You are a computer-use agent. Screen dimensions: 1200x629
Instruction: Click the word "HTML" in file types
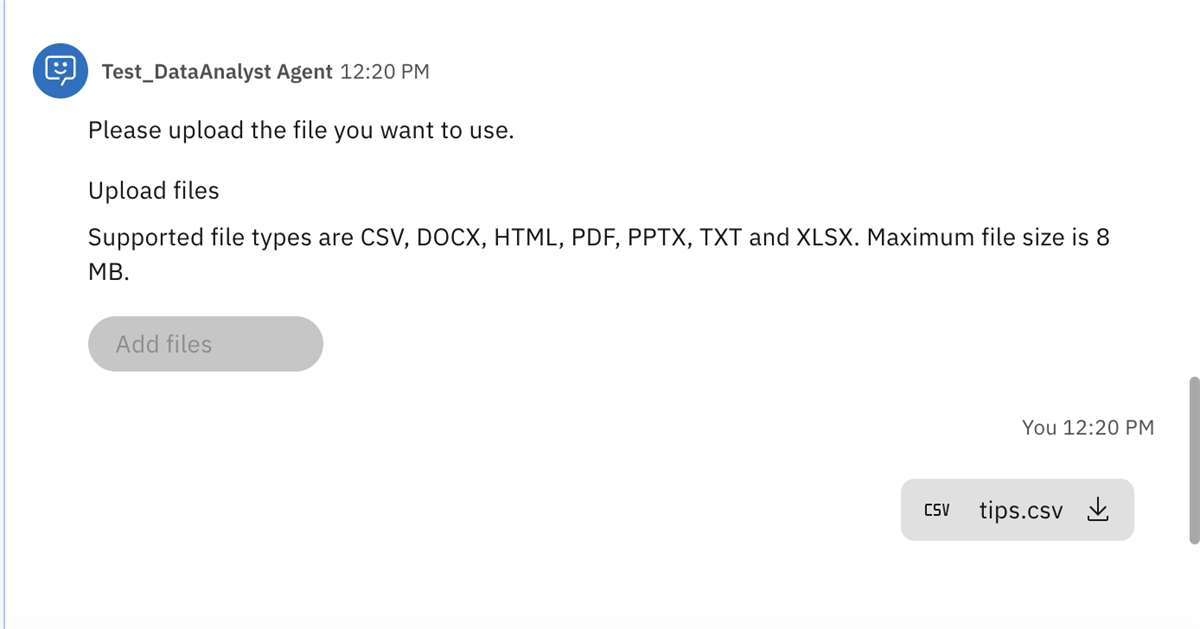click(525, 238)
